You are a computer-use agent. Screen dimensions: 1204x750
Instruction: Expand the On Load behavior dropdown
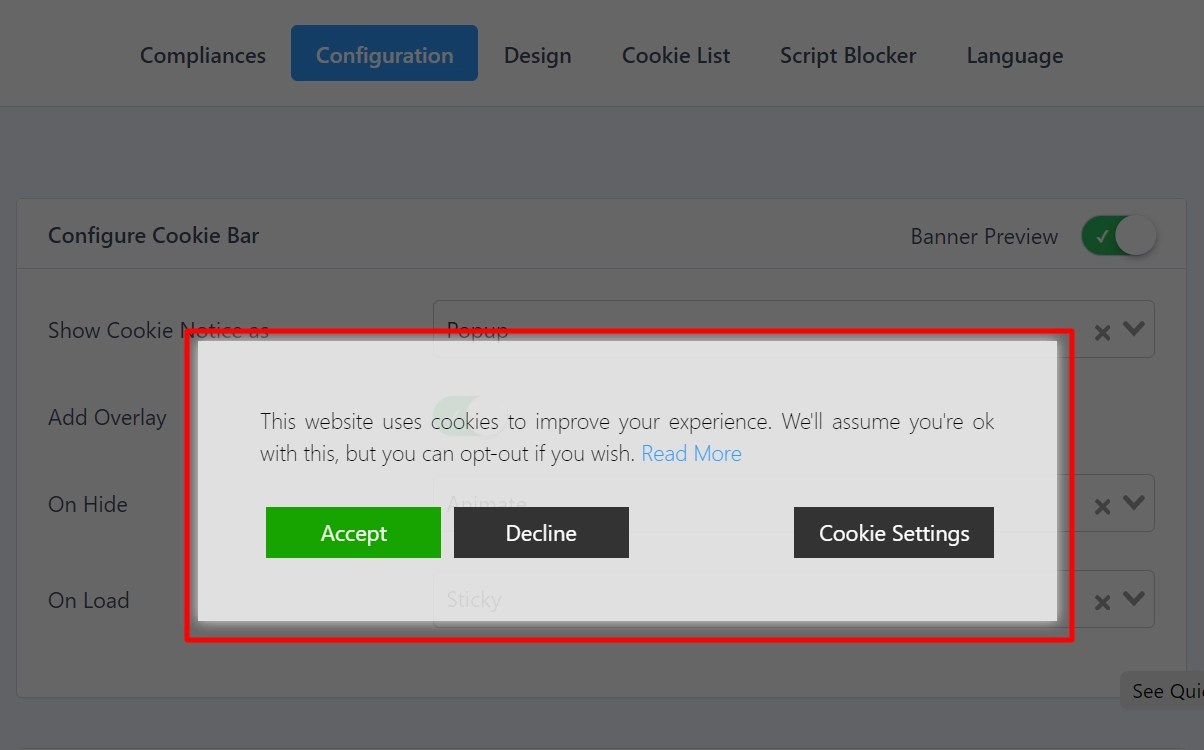[x=1133, y=599]
